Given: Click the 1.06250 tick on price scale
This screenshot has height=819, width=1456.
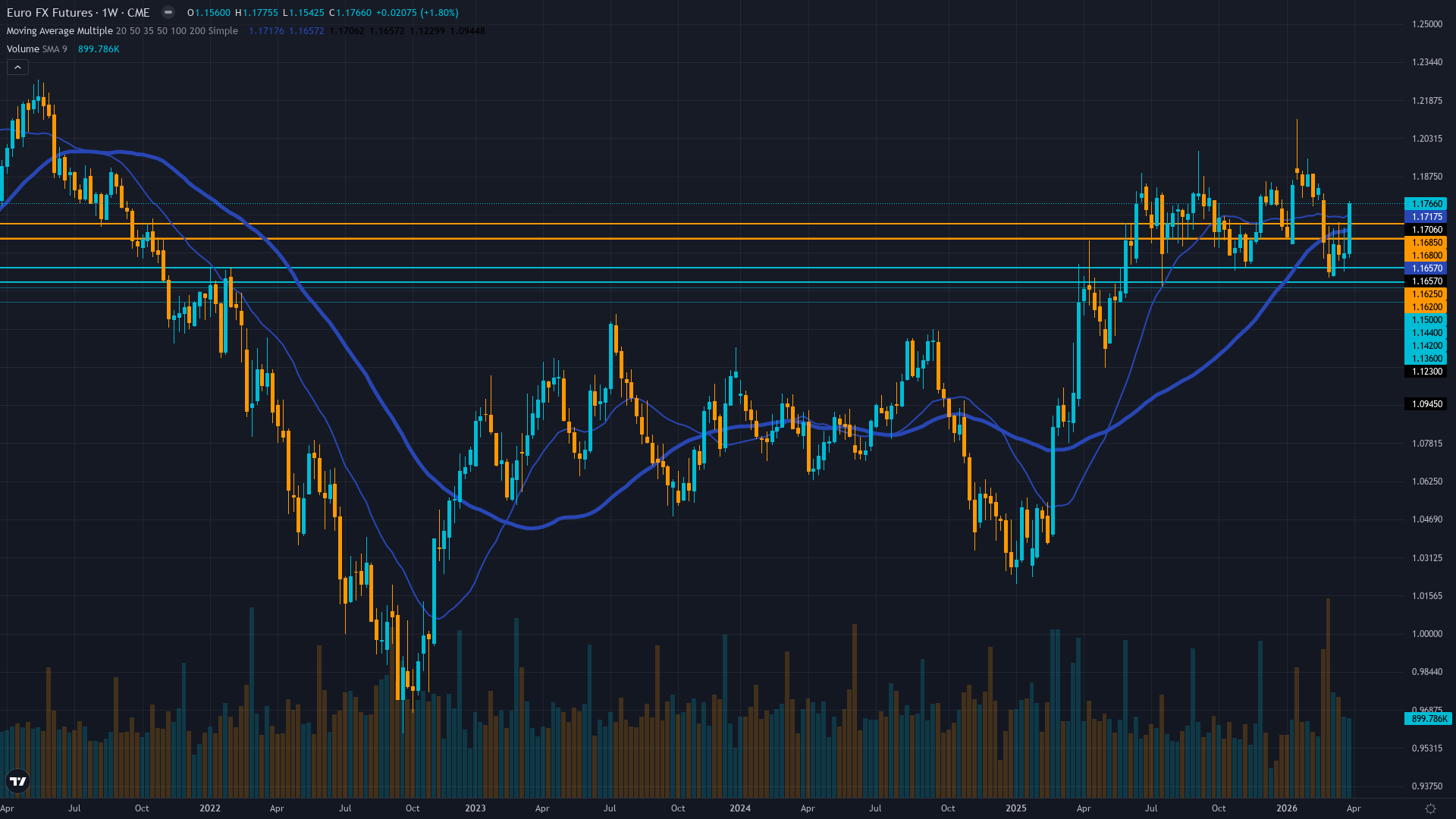Looking at the screenshot, I should 1427,482.
